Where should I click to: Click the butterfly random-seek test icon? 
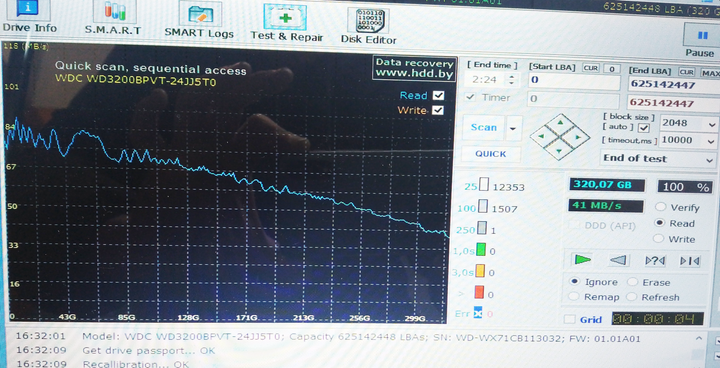pos(655,261)
